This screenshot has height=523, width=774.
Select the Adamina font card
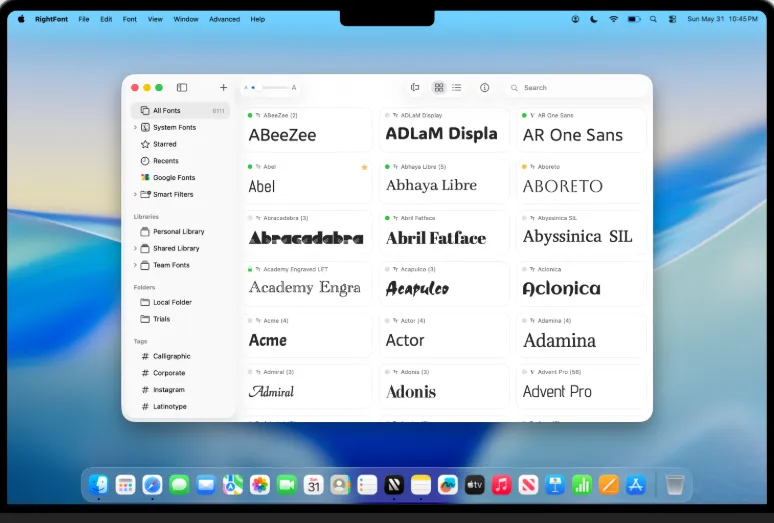[x=581, y=336]
